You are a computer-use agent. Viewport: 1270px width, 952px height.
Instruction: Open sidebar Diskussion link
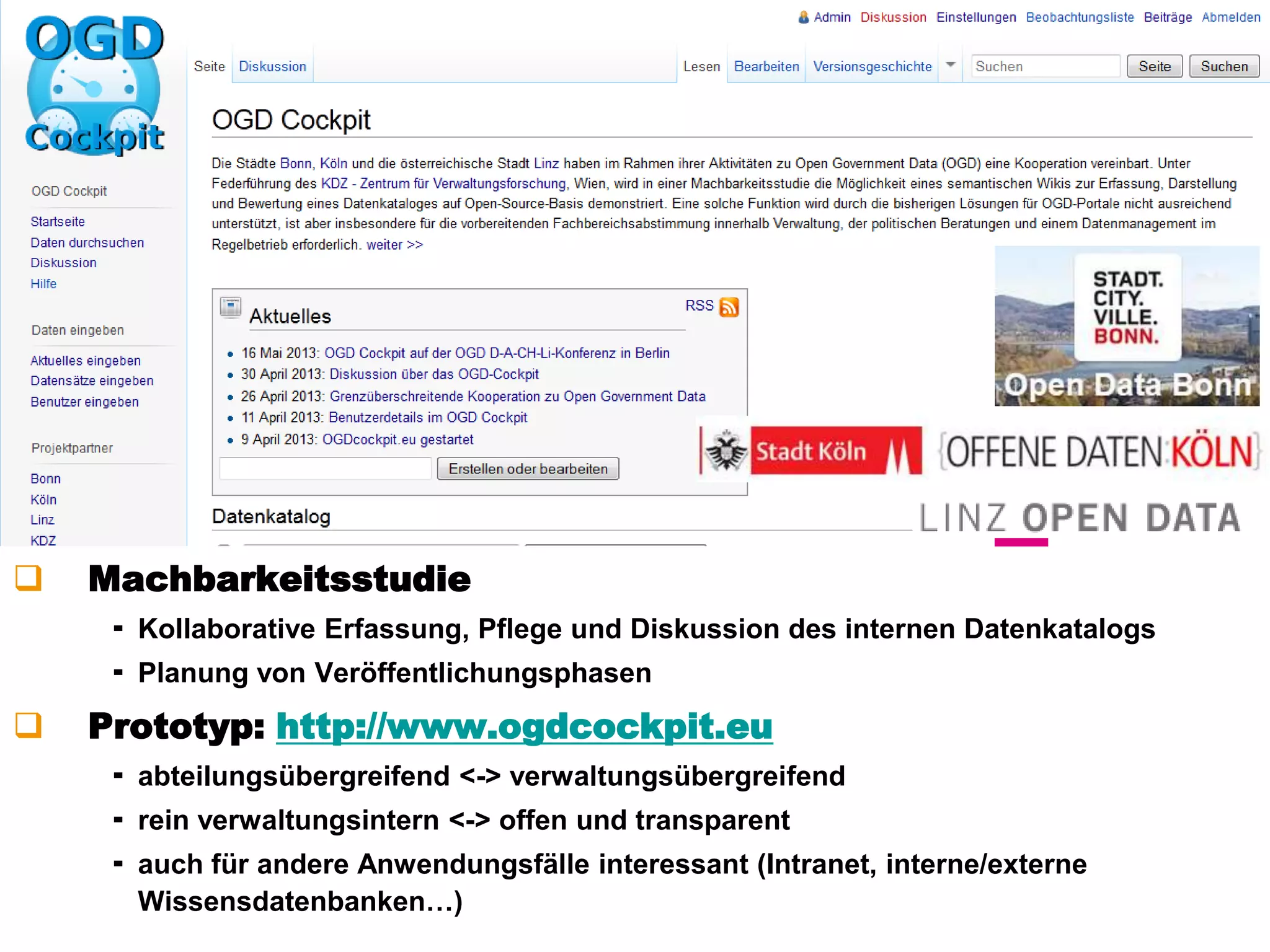[63, 263]
